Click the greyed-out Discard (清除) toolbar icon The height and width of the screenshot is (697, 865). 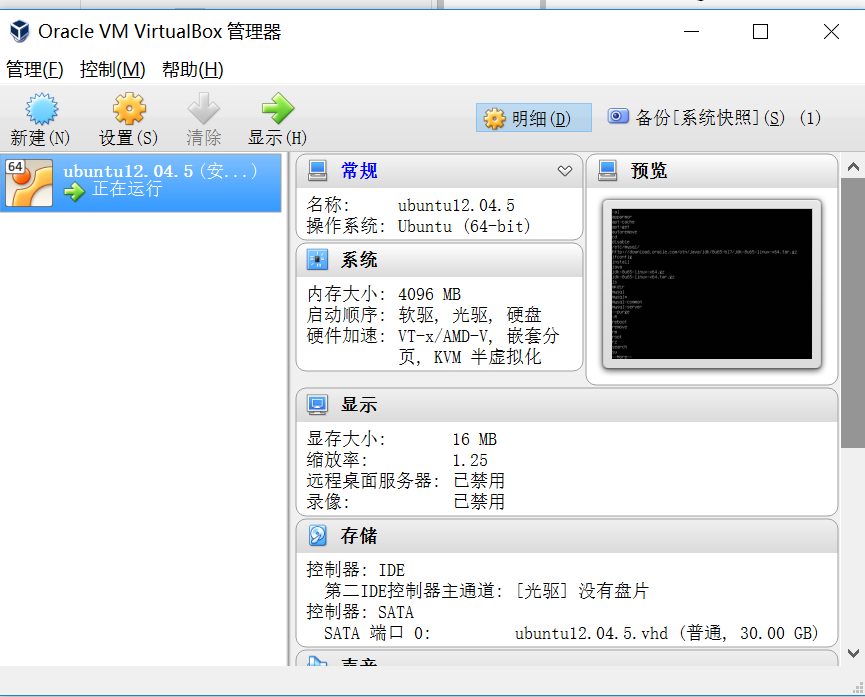click(x=204, y=109)
